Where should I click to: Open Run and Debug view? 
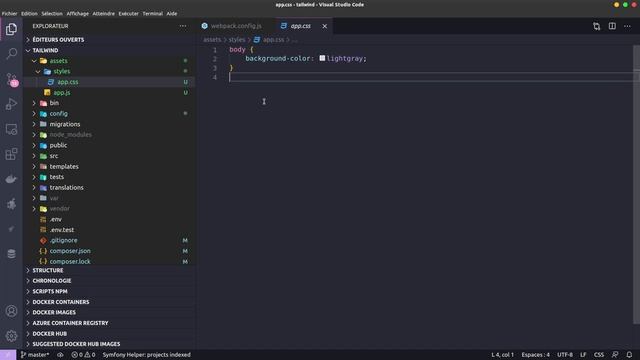point(11,104)
